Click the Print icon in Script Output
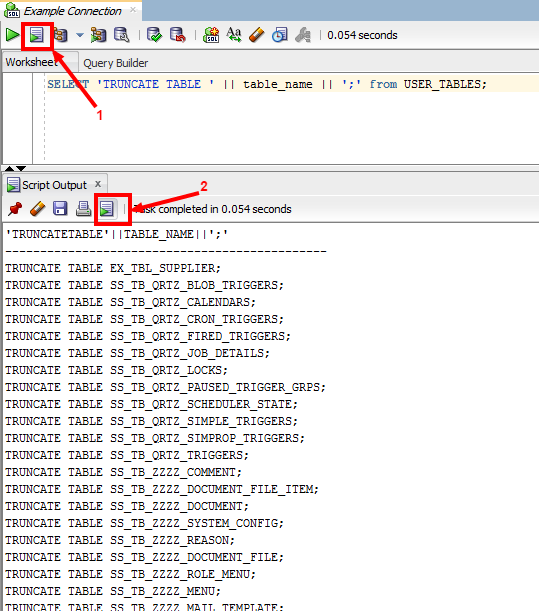 pyautogui.click(x=83, y=209)
